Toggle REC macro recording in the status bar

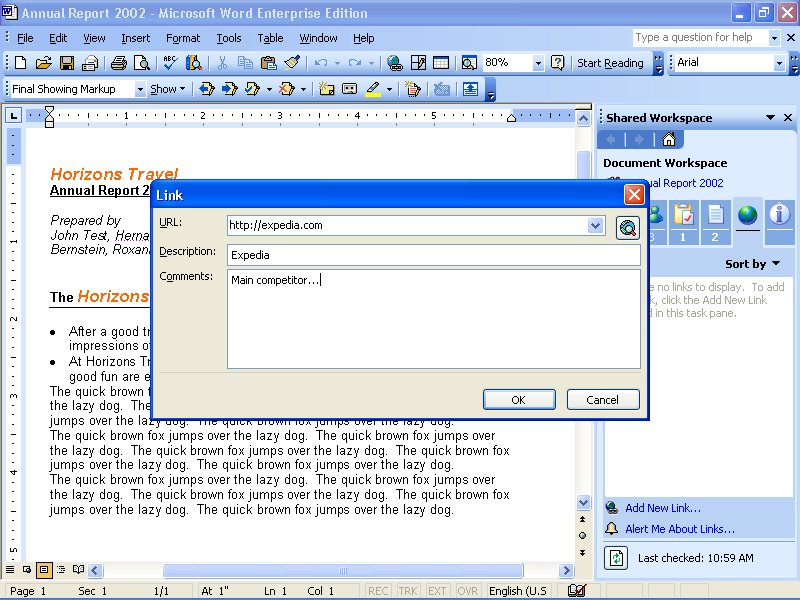pyautogui.click(x=379, y=591)
